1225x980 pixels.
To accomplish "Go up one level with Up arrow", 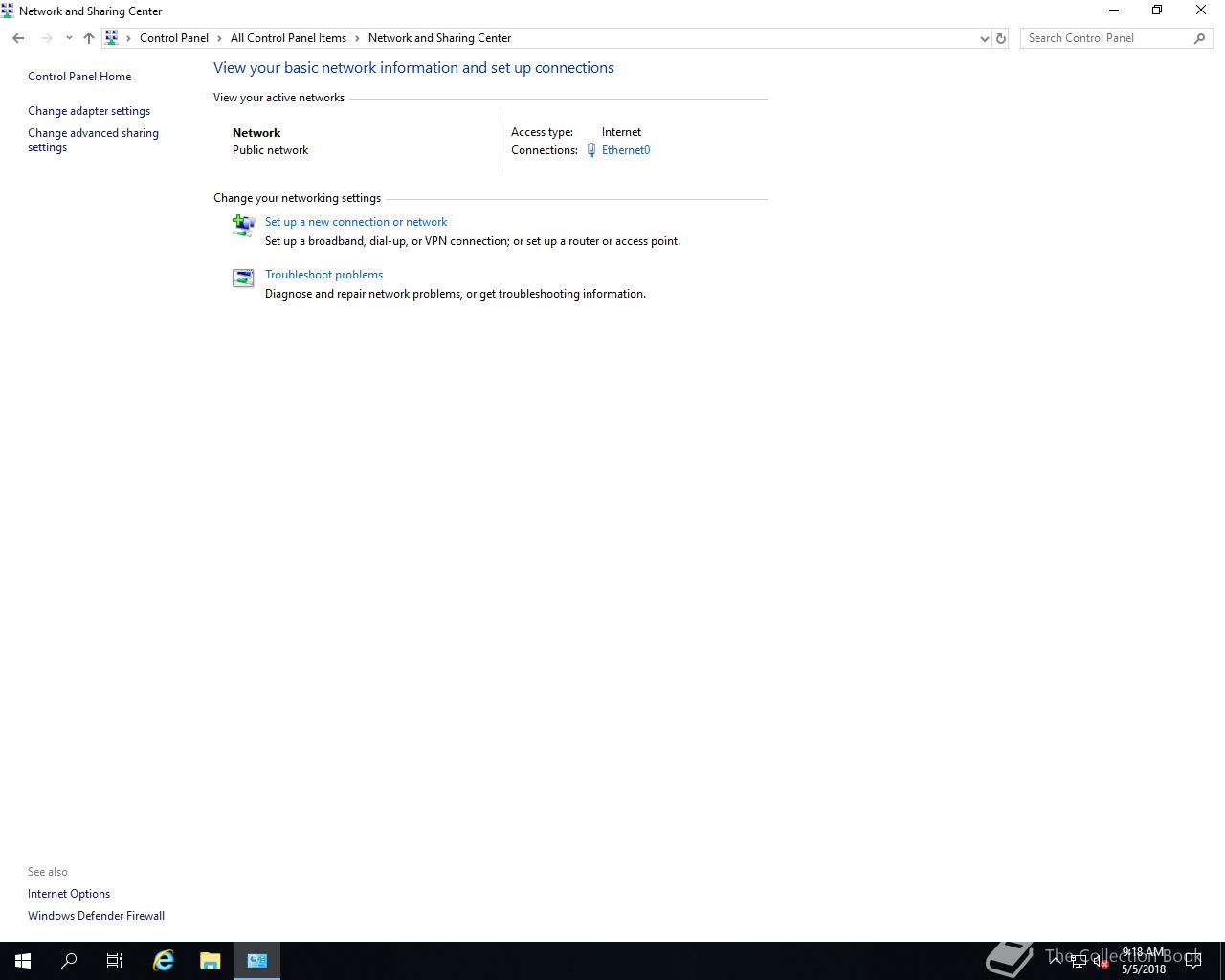I will pyautogui.click(x=89, y=38).
